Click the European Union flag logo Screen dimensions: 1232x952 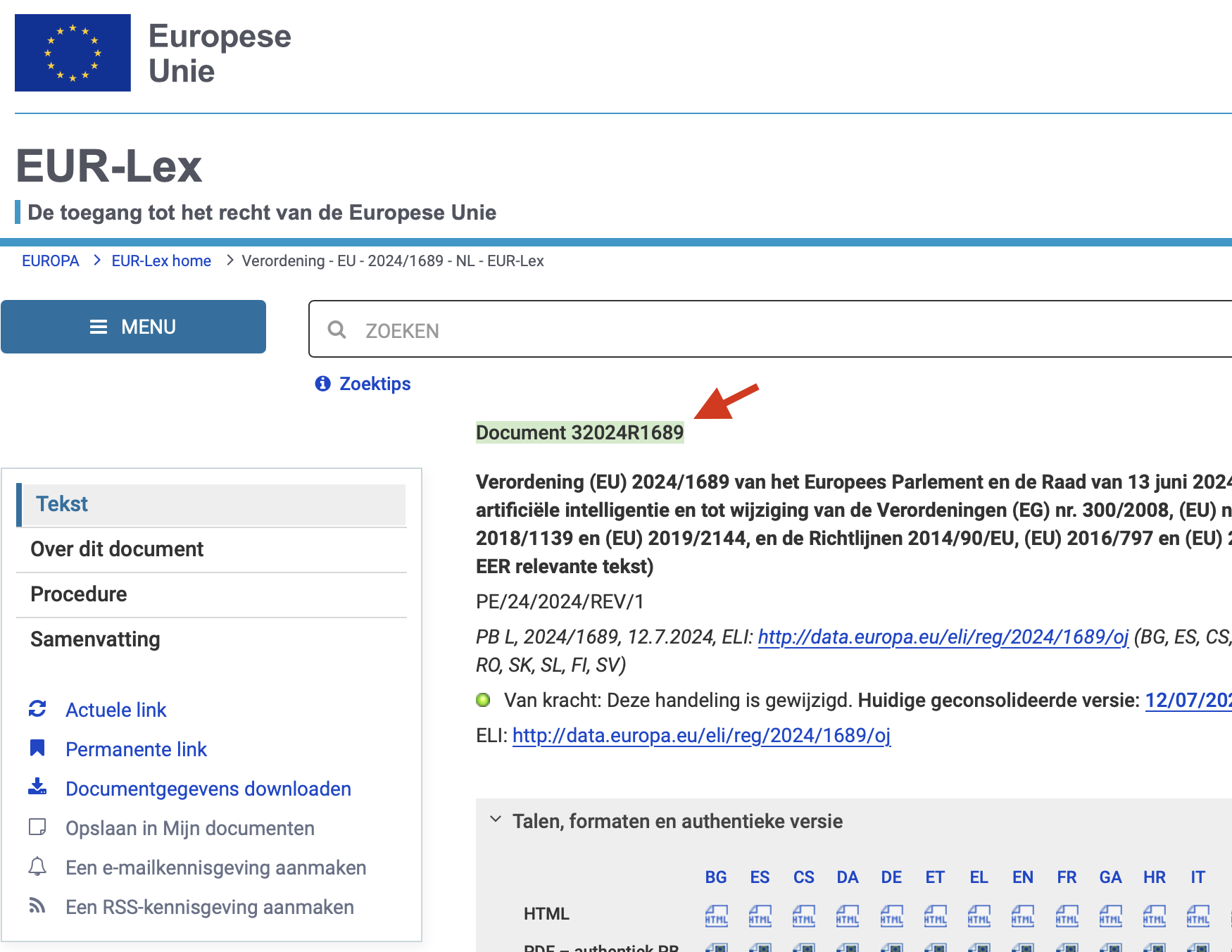73,53
